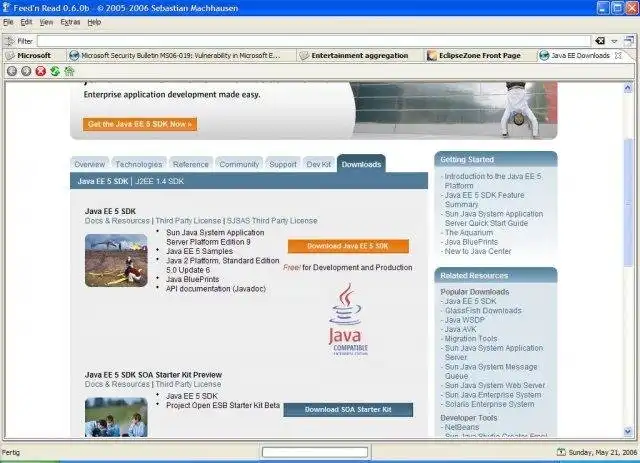
Task: Click the Java EE 5 SDK sub-navigation link
Action: coord(103,181)
